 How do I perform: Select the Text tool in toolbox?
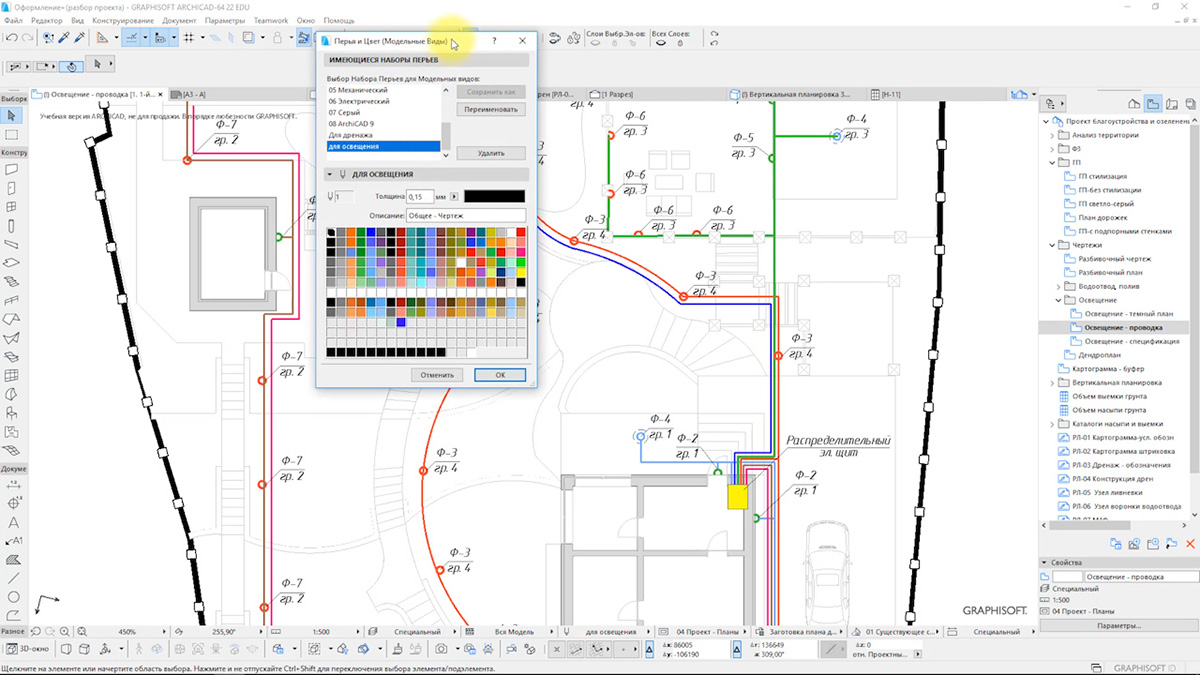coord(12,522)
